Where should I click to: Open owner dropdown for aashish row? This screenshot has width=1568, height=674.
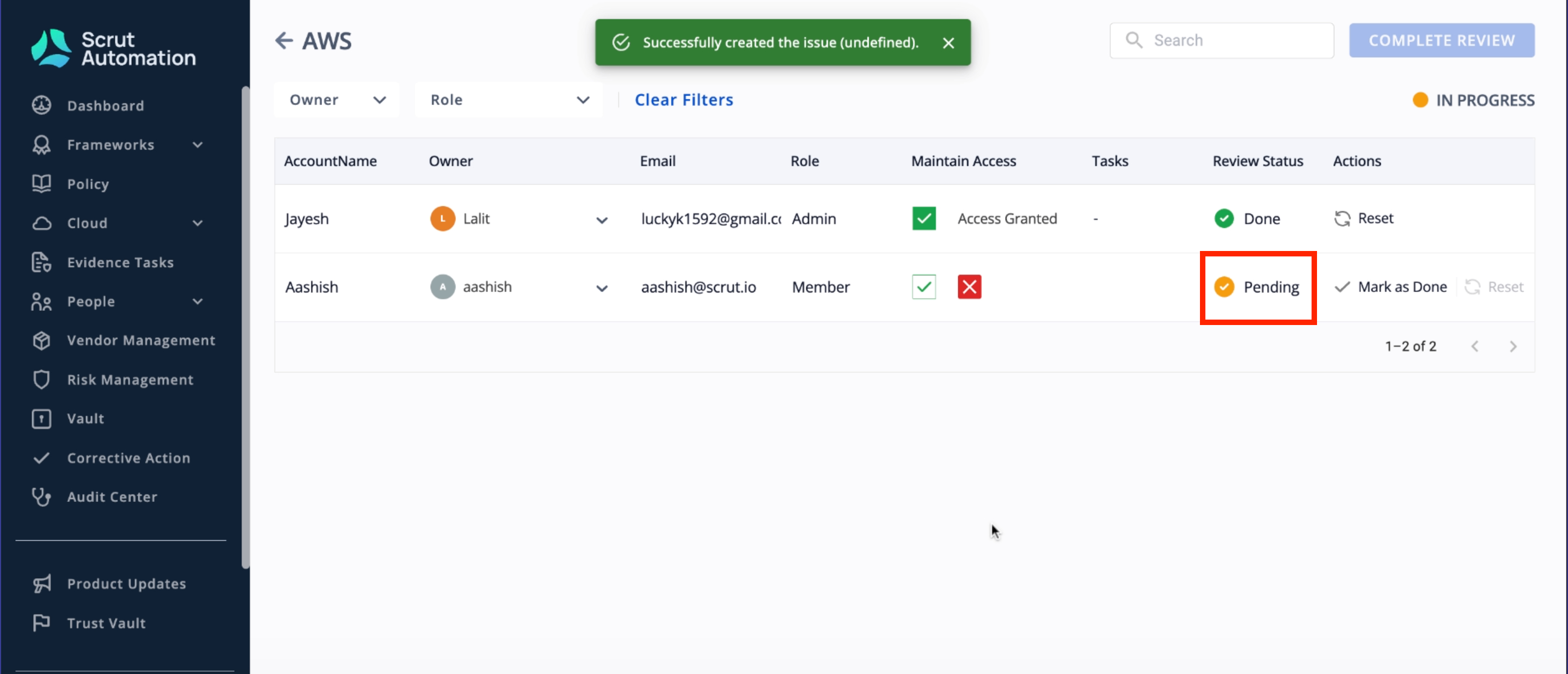click(602, 288)
